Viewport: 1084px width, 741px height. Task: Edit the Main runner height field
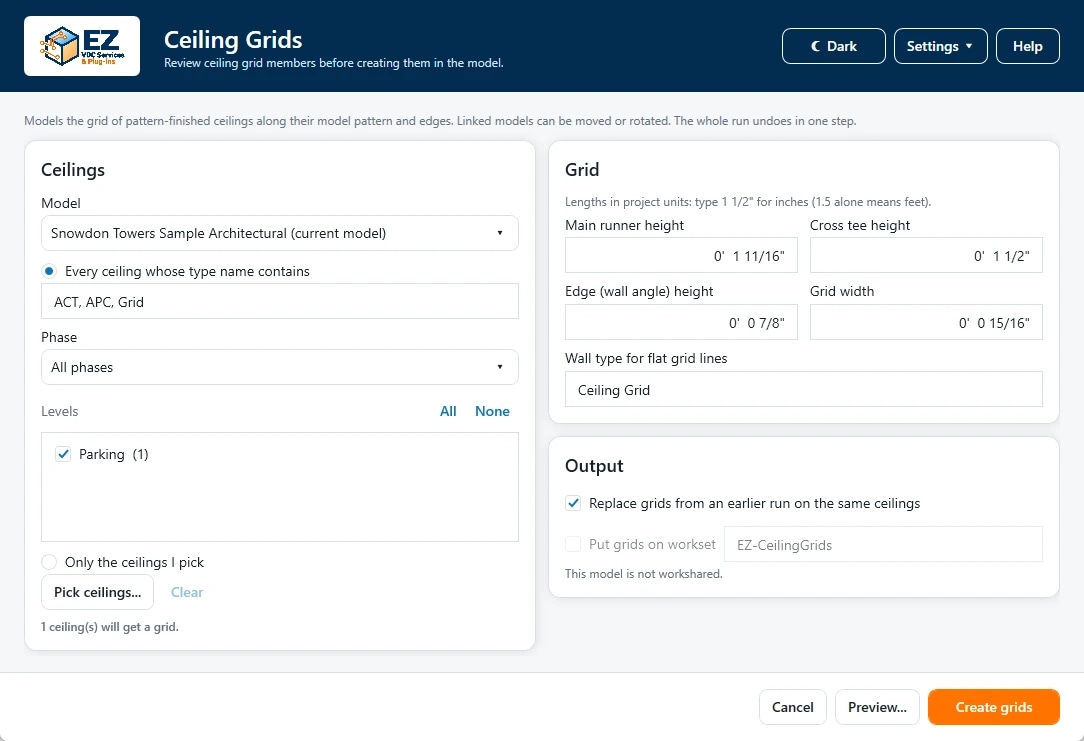pyautogui.click(x=681, y=256)
